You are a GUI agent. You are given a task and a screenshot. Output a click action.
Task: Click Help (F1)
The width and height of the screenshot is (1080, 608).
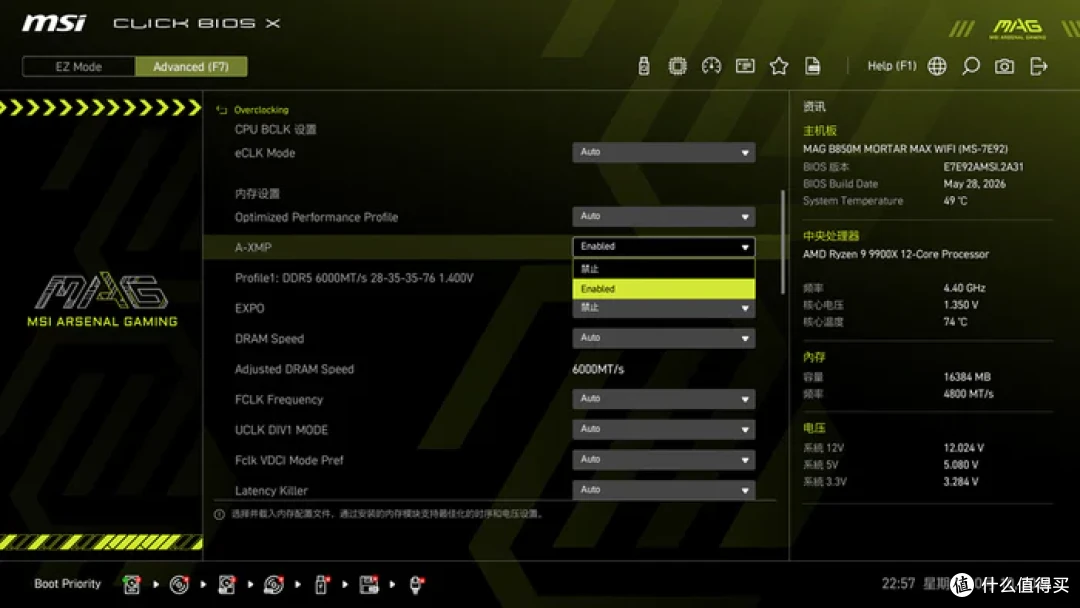click(x=891, y=66)
